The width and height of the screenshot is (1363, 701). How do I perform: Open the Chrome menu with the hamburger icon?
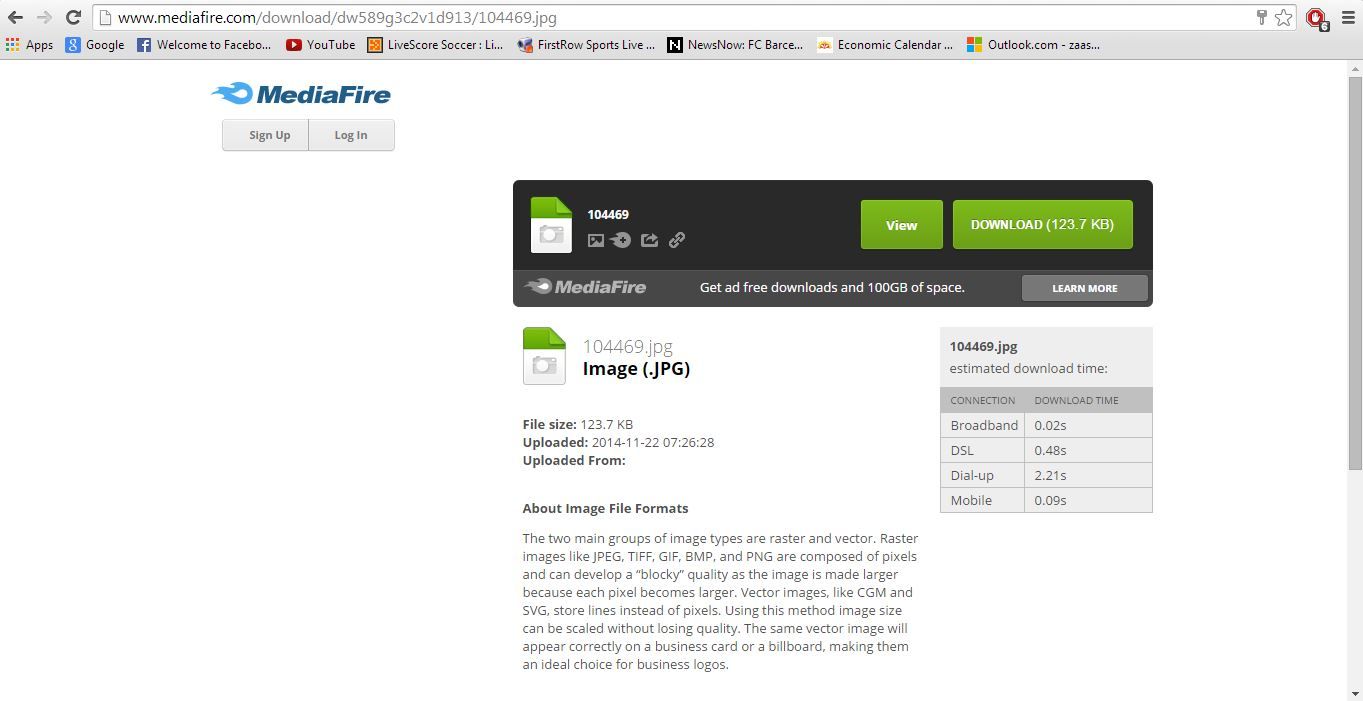click(x=1349, y=17)
